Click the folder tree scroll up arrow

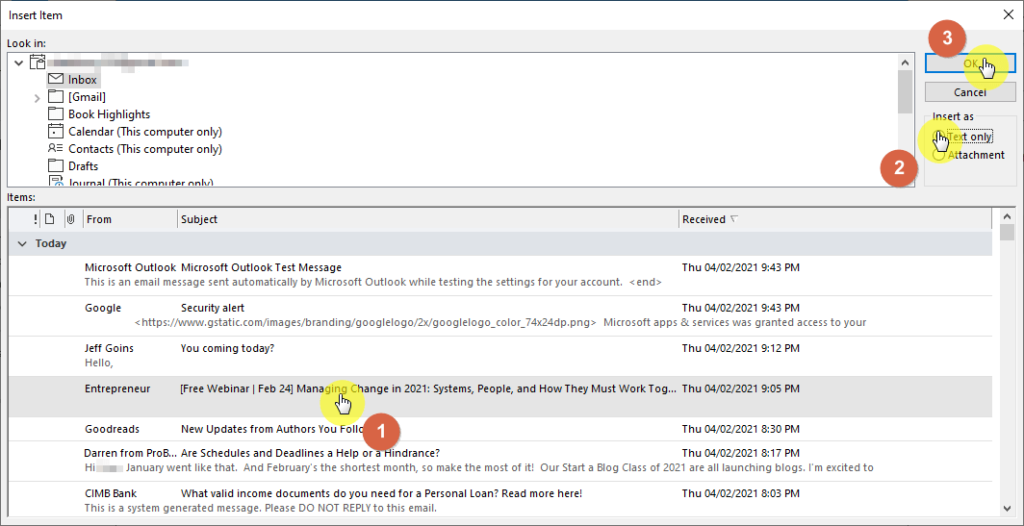(x=904, y=63)
